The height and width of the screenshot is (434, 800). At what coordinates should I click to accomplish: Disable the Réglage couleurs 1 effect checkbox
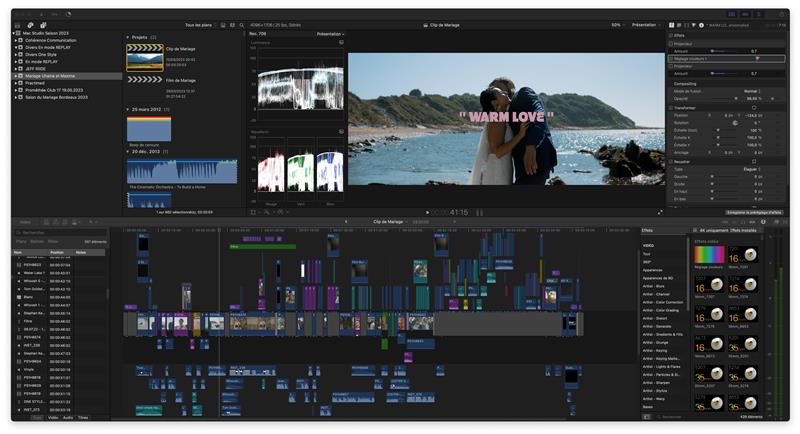(x=671, y=59)
